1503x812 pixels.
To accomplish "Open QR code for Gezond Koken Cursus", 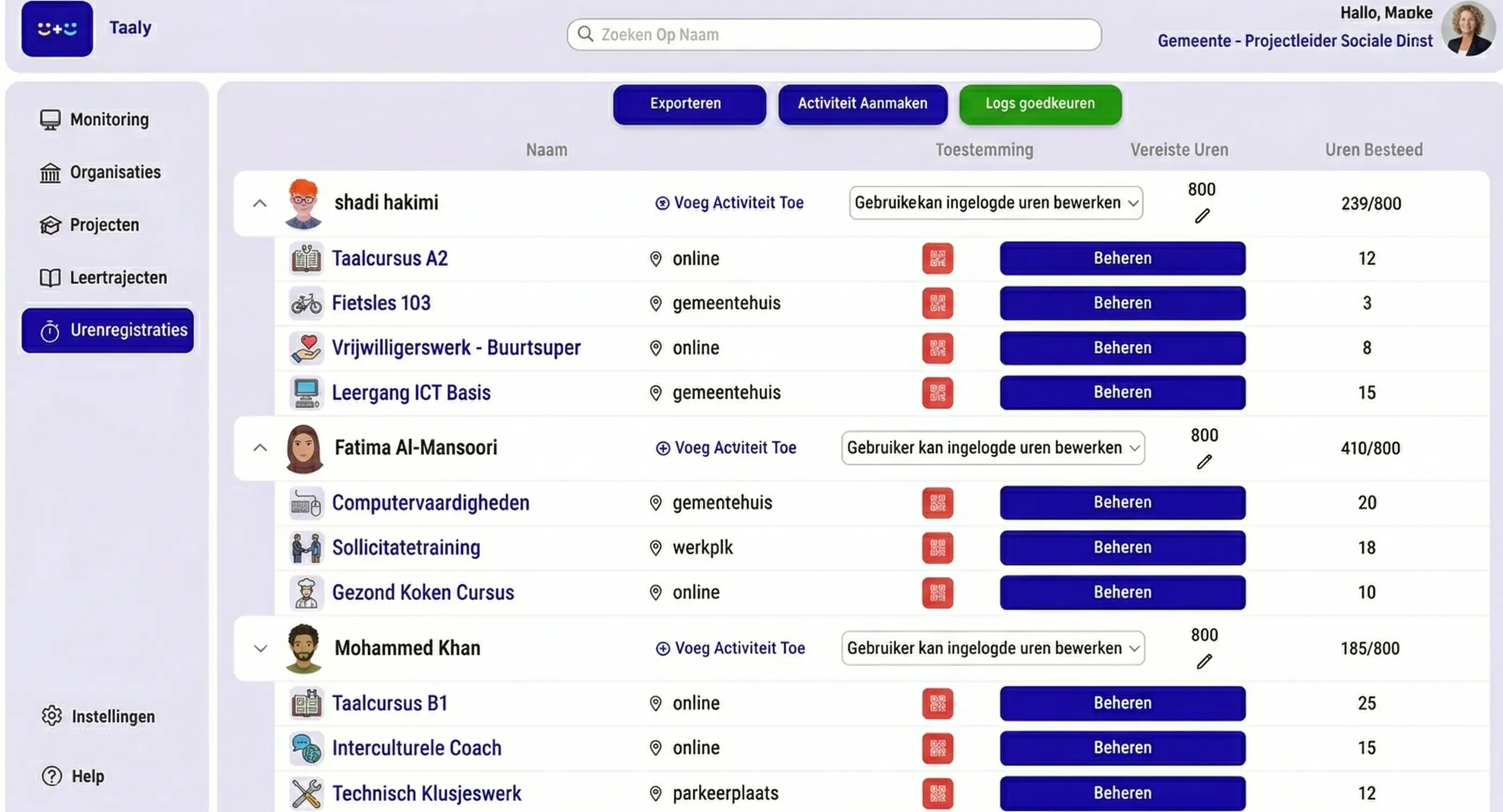I will pos(937,593).
